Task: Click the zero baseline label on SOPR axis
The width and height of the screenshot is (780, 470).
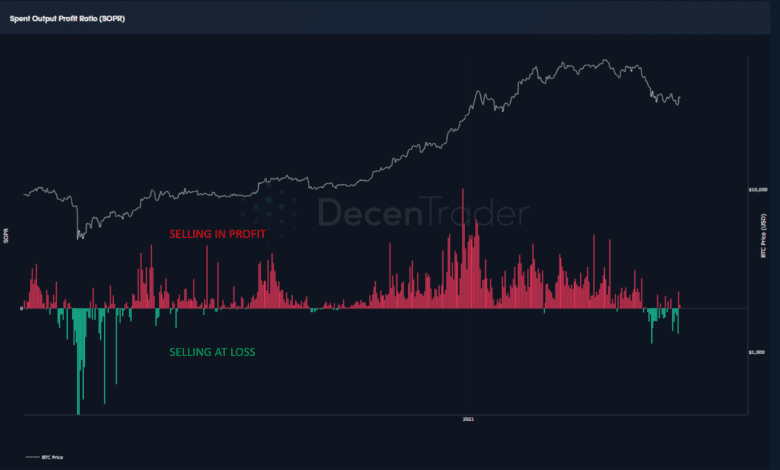Action: [x=21, y=309]
